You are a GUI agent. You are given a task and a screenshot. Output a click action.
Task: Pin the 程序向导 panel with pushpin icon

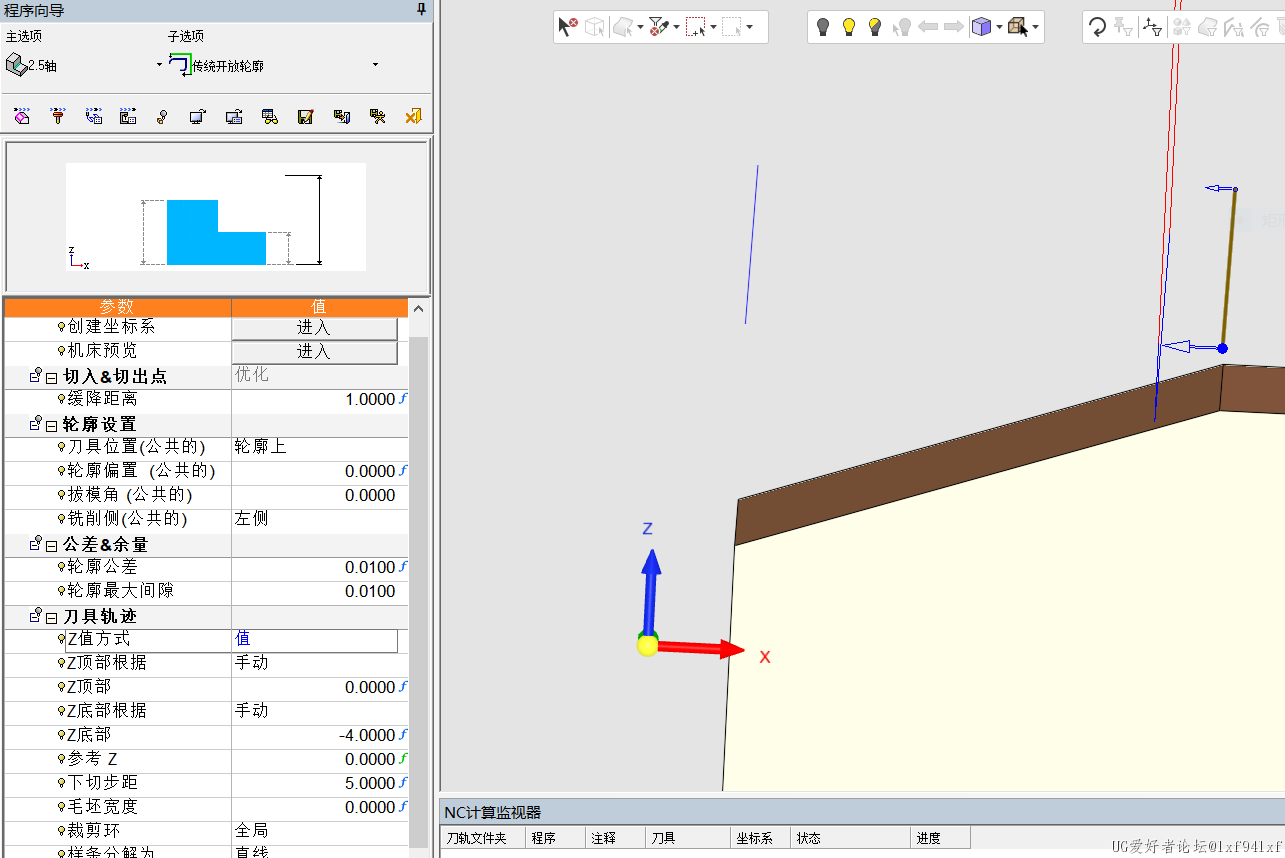422,9
